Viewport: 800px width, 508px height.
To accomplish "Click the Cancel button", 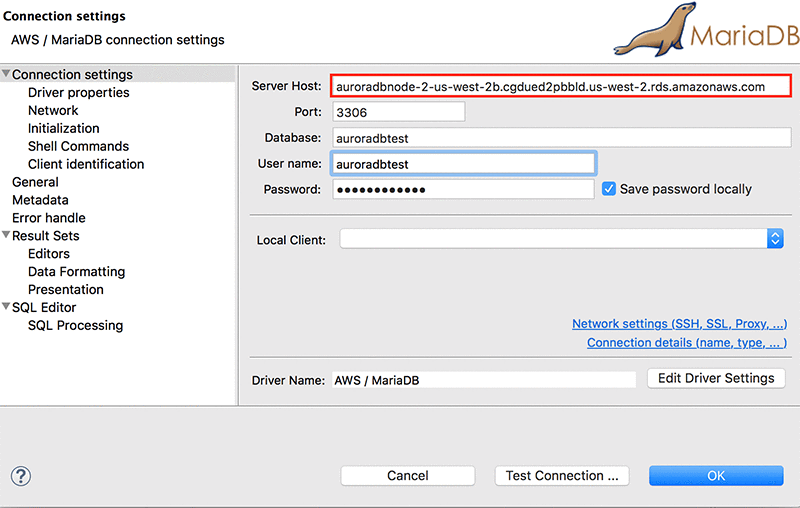I will tap(408, 475).
